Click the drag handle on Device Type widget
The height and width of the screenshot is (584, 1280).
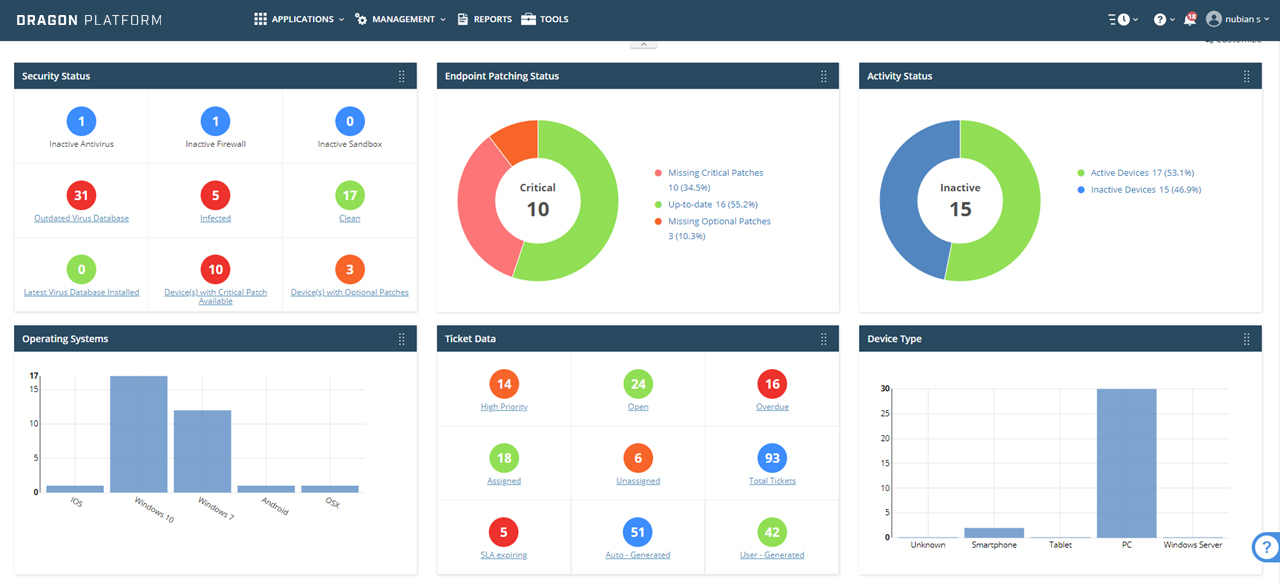1246,338
